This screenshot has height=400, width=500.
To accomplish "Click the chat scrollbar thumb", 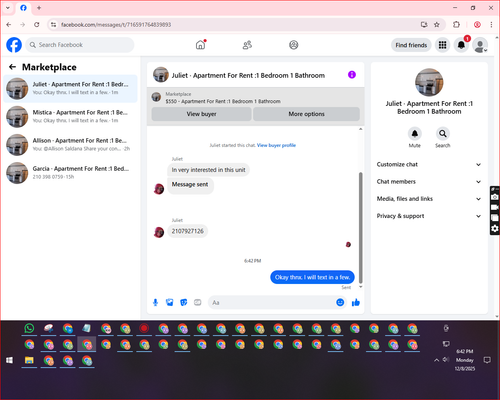I will (x=360, y=228).
